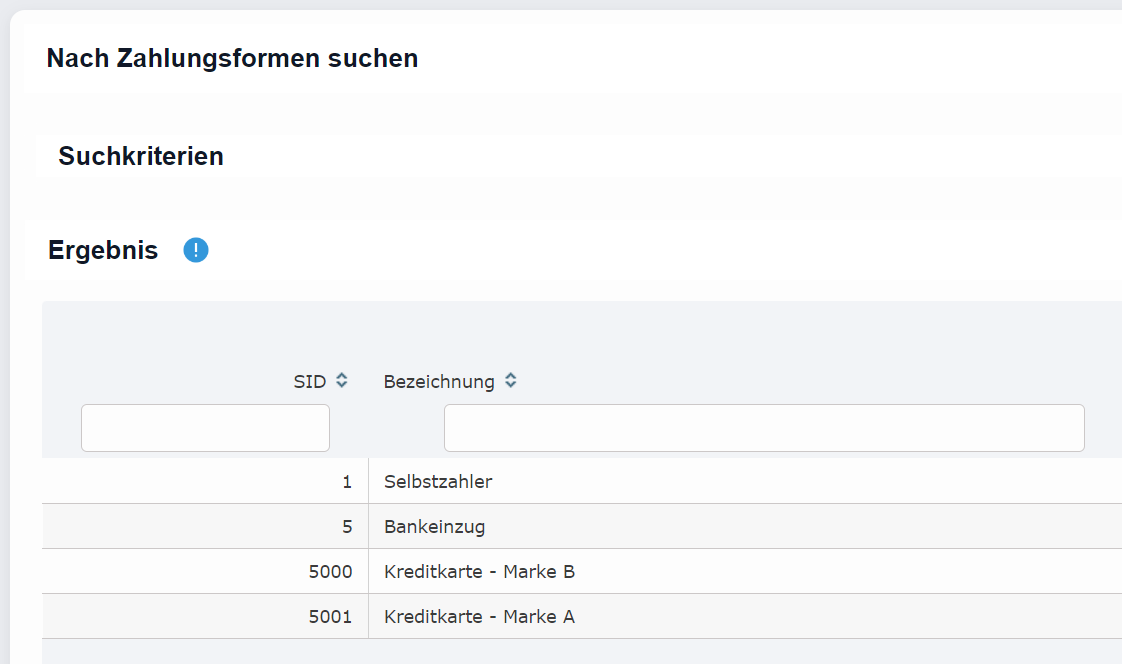Click inside the Bezeichnung filter field

(x=763, y=427)
